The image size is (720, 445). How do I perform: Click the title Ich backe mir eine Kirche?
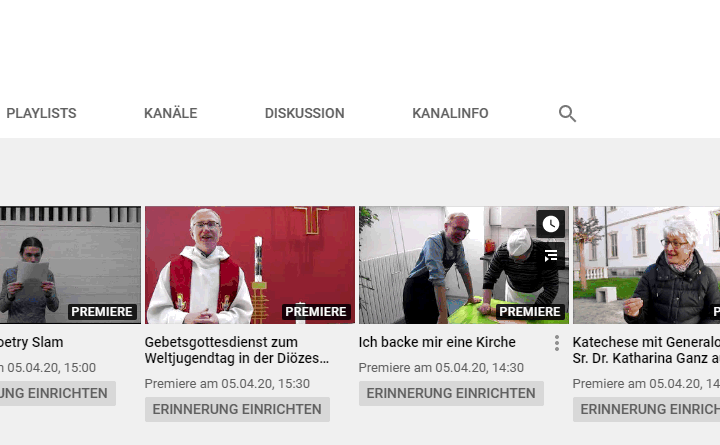(437, 342)
